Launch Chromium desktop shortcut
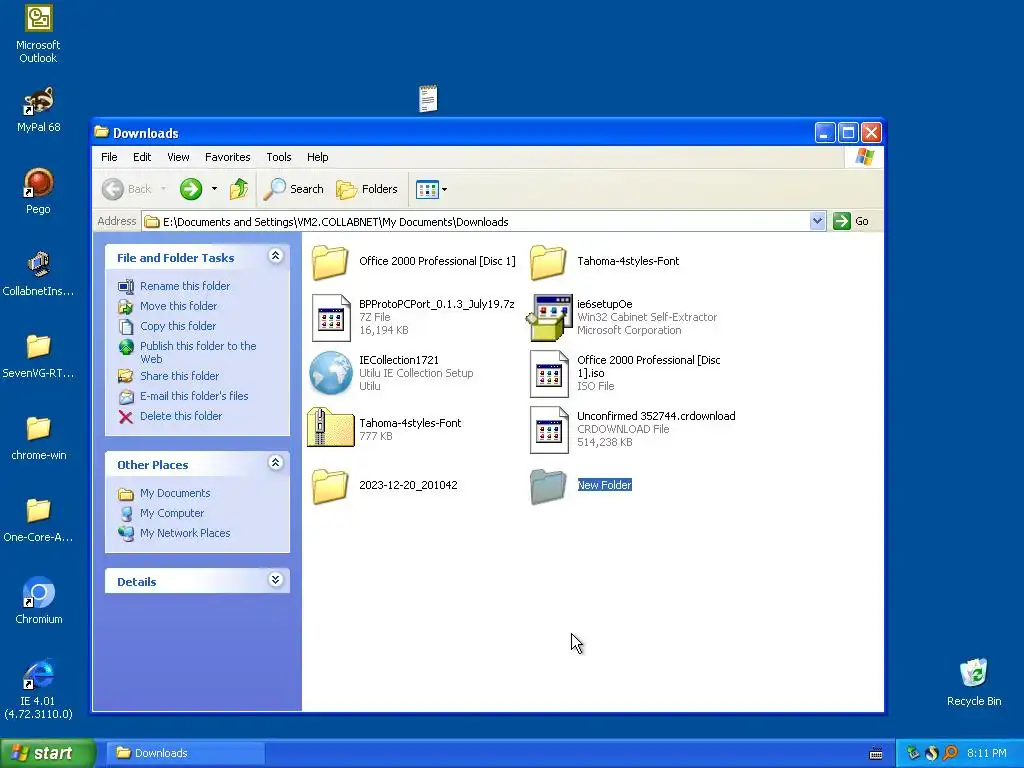Image resolution: width=1024 pixels, height=768 pixels. pyautogui.click(x=39, y=601)
